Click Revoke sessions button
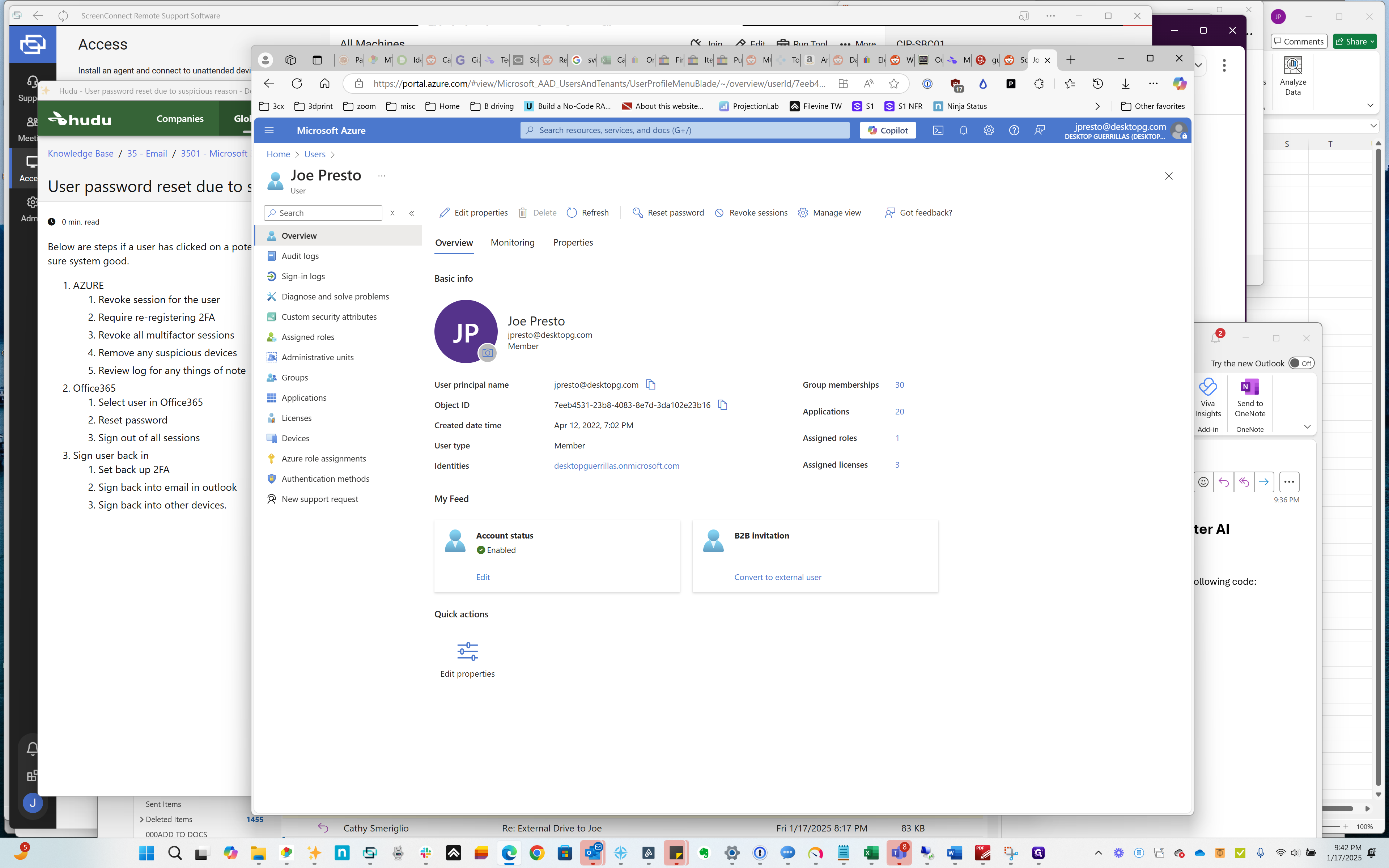1389x868 pixels. 751,213
